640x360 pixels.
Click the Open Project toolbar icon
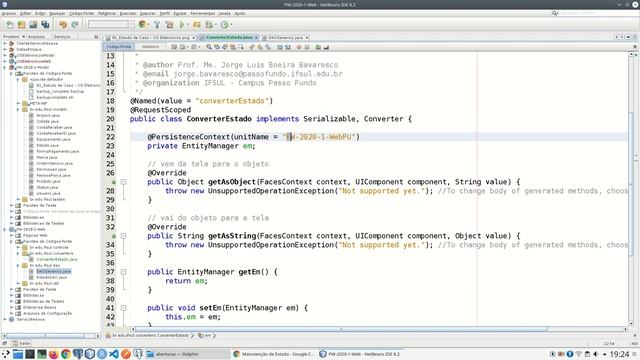[x=33, y=24]
